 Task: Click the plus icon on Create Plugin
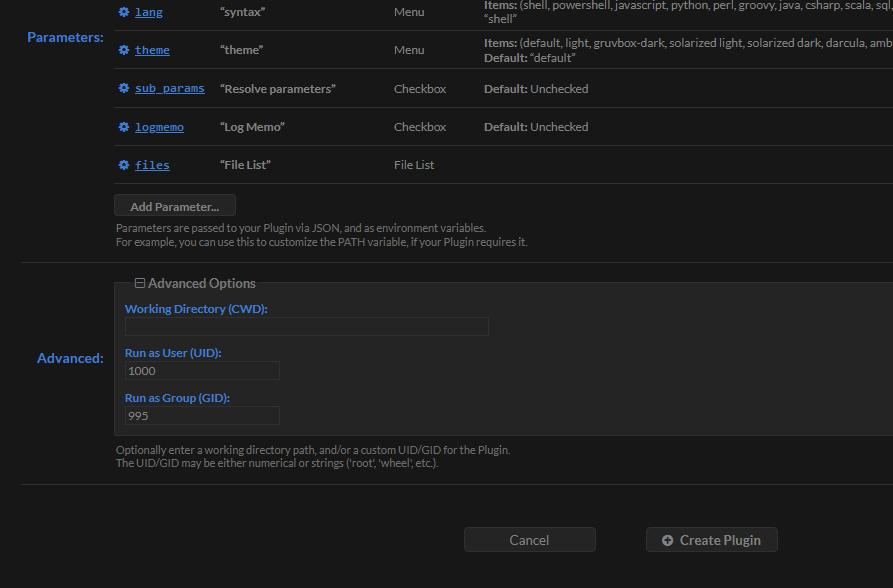click(x=667, y=540)
